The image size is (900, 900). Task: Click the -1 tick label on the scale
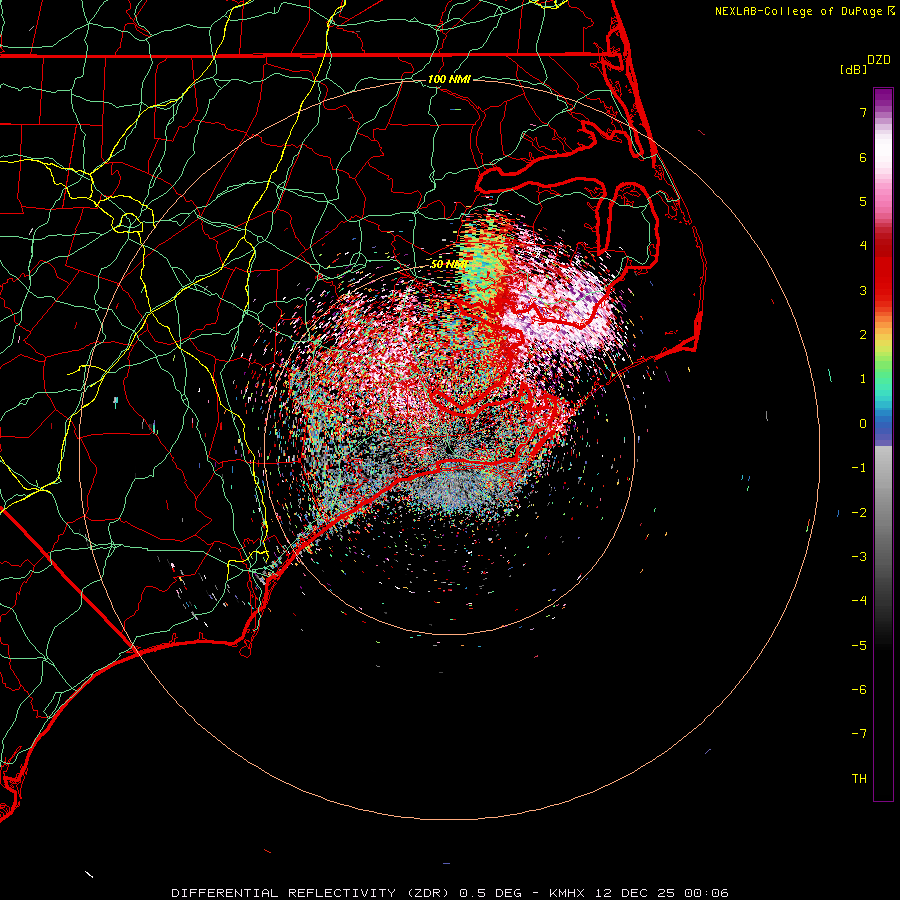pyautogui.click(x=859, y=468)
